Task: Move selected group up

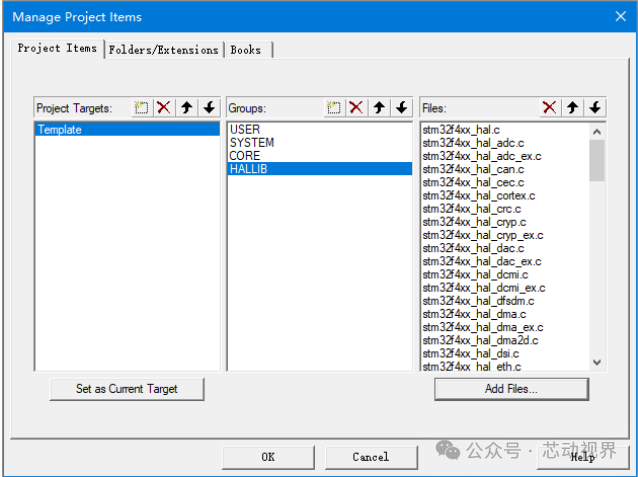Action: 379,108
